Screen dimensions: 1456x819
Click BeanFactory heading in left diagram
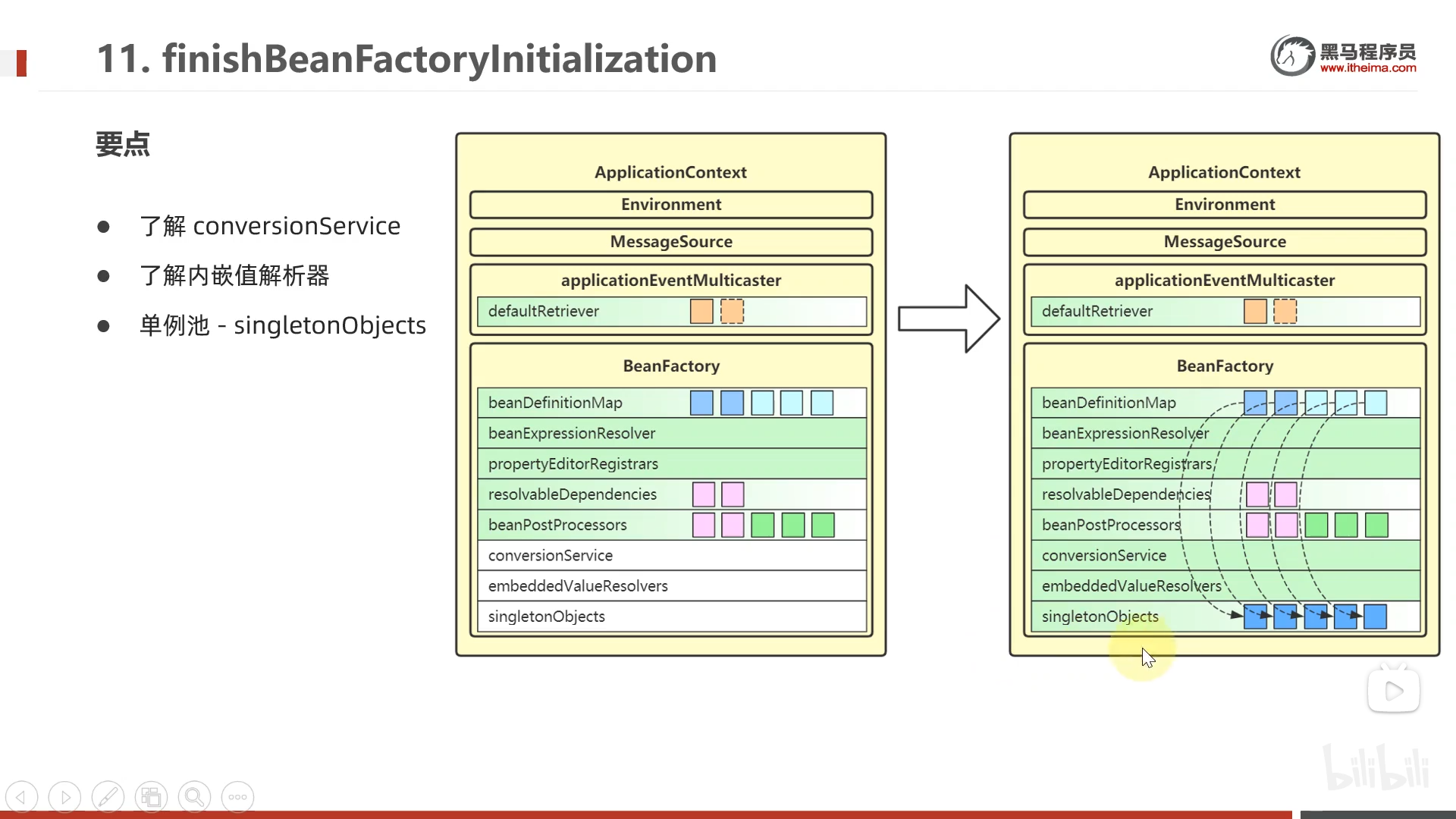(671, 366)
